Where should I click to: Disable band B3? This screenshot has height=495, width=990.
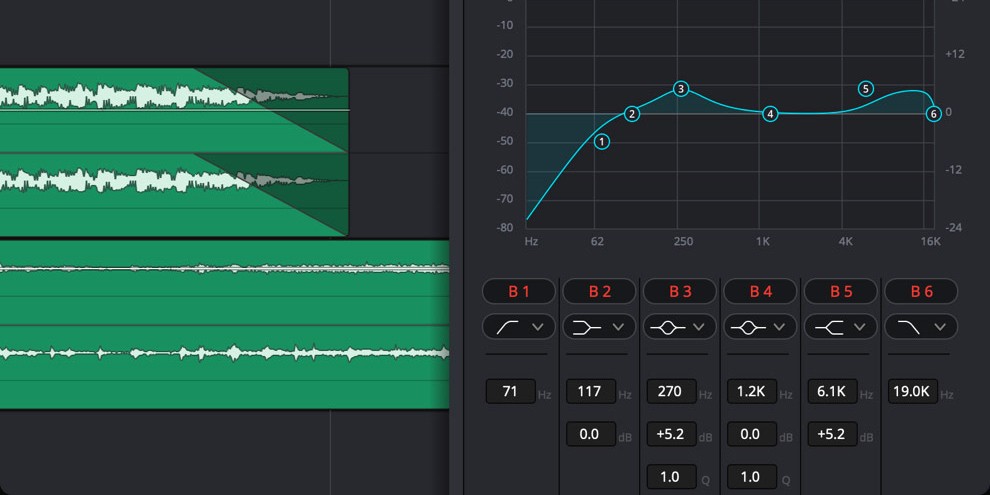point(680,291)
